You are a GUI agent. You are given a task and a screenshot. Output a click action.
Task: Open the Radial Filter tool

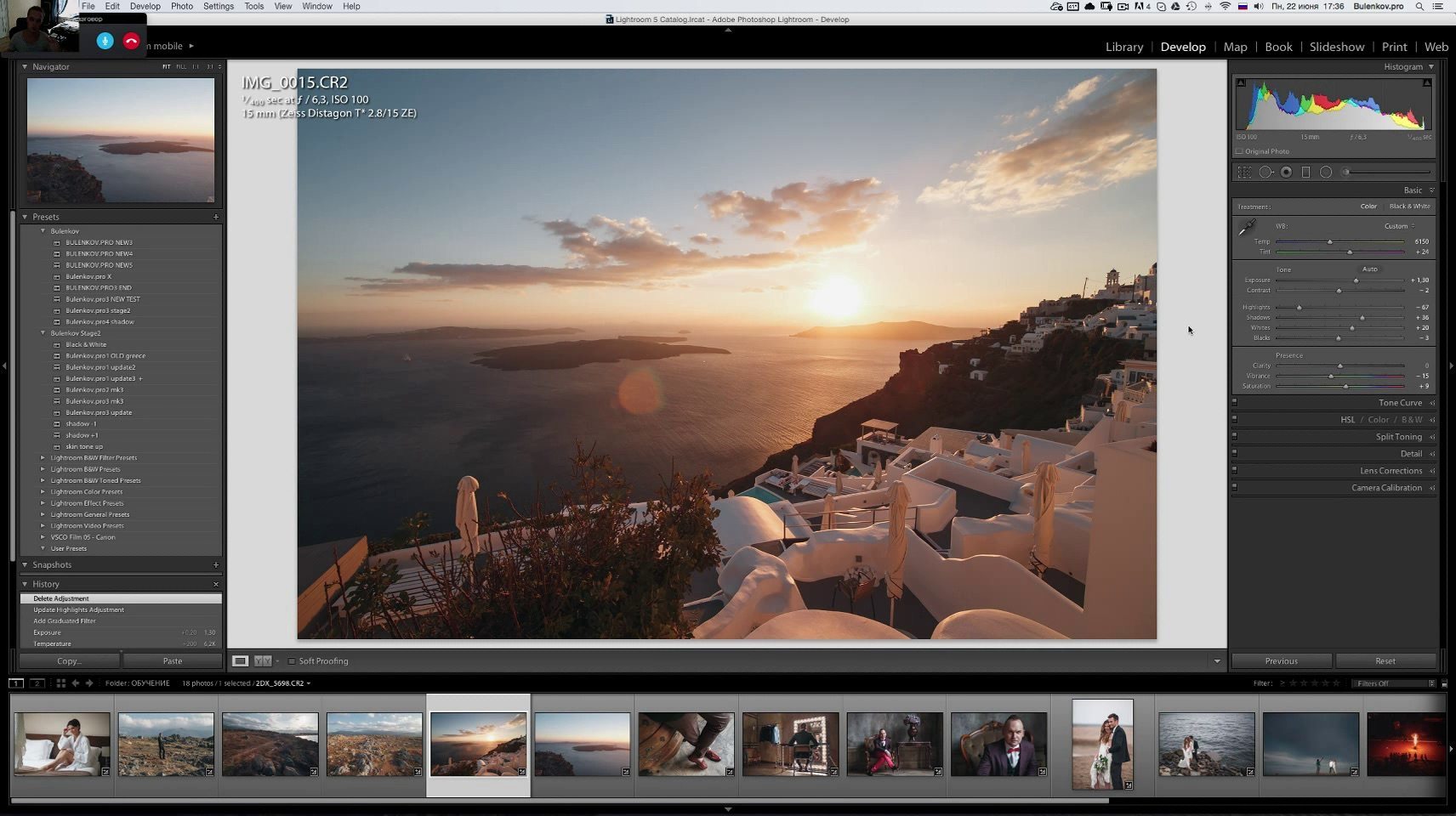pos(1326,173)
